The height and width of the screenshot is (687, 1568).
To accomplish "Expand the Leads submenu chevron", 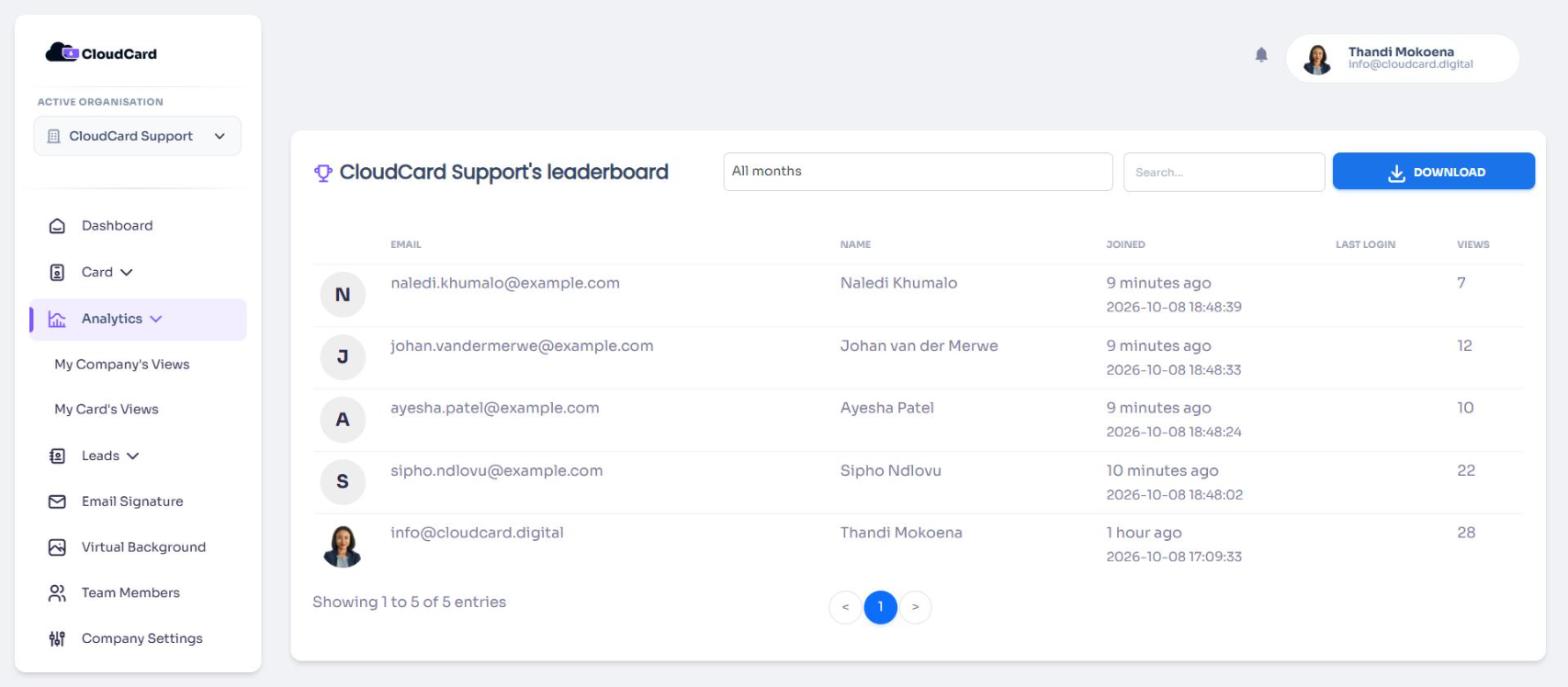I will [x=133, y=456].
